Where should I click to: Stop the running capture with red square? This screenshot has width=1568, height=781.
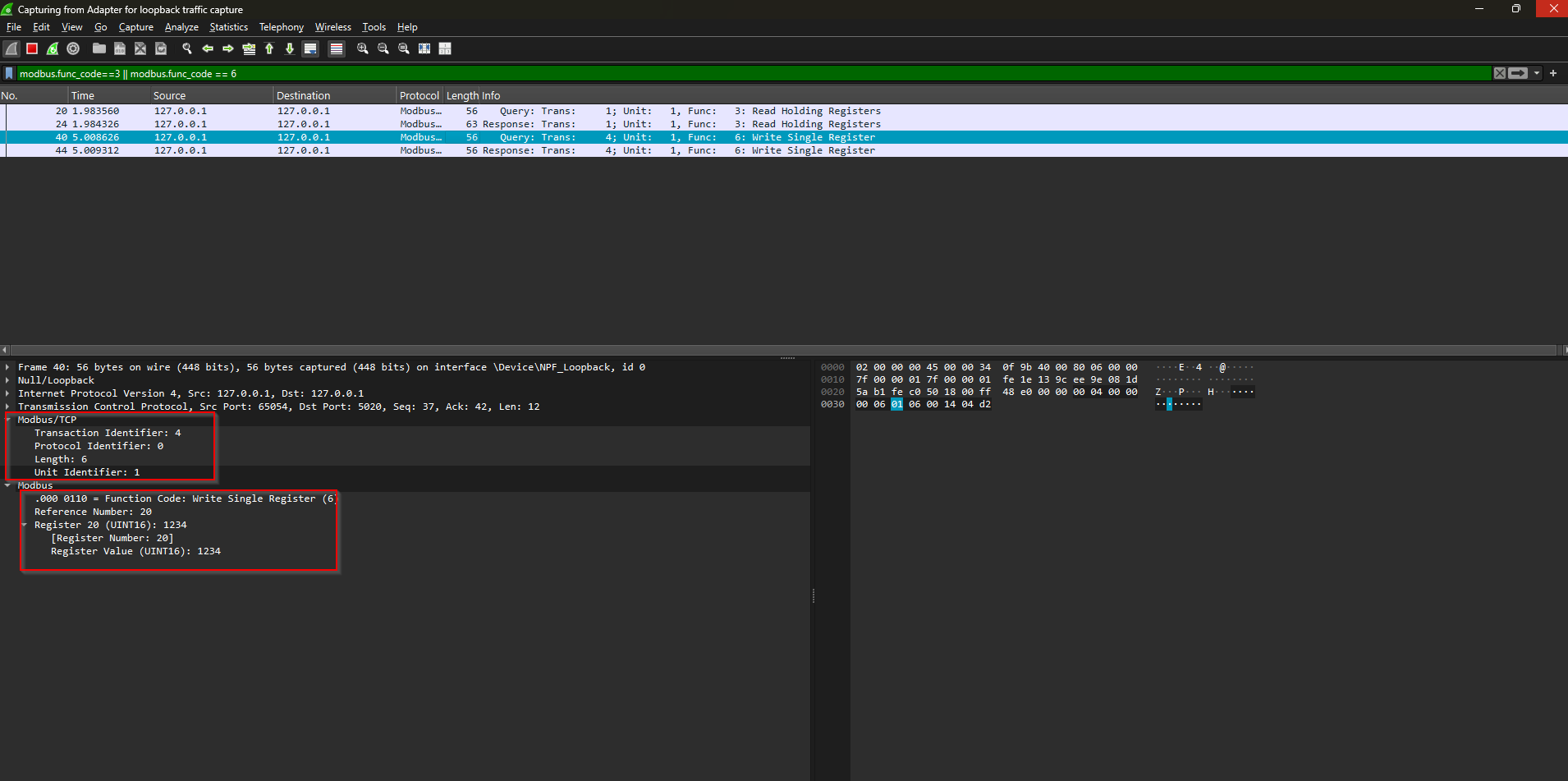click(32, 48)
